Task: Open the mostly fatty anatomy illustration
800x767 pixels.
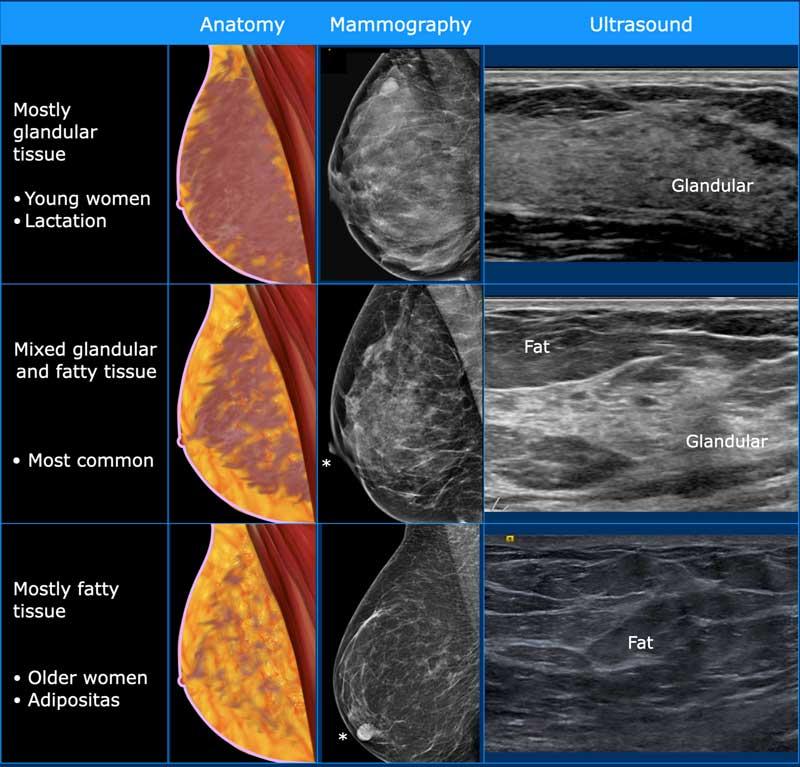Action: coord(242,643)
